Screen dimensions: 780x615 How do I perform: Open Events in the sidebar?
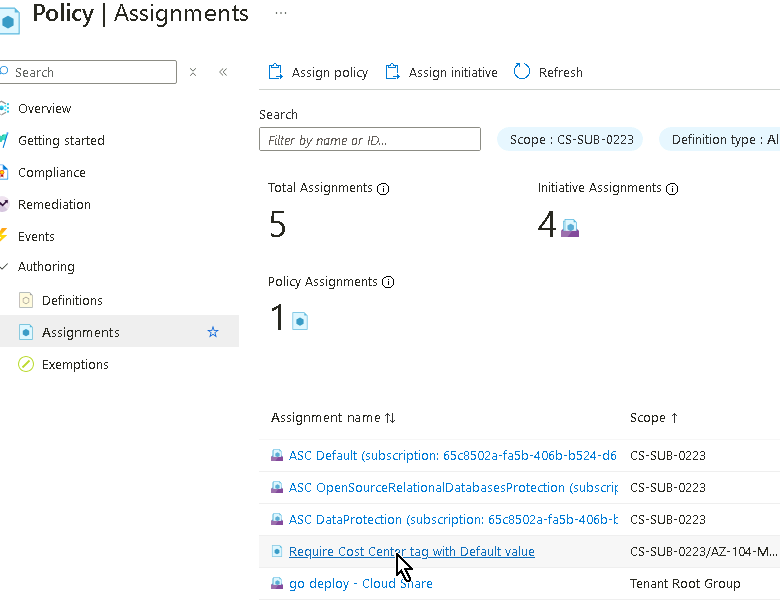click(36, 236)
